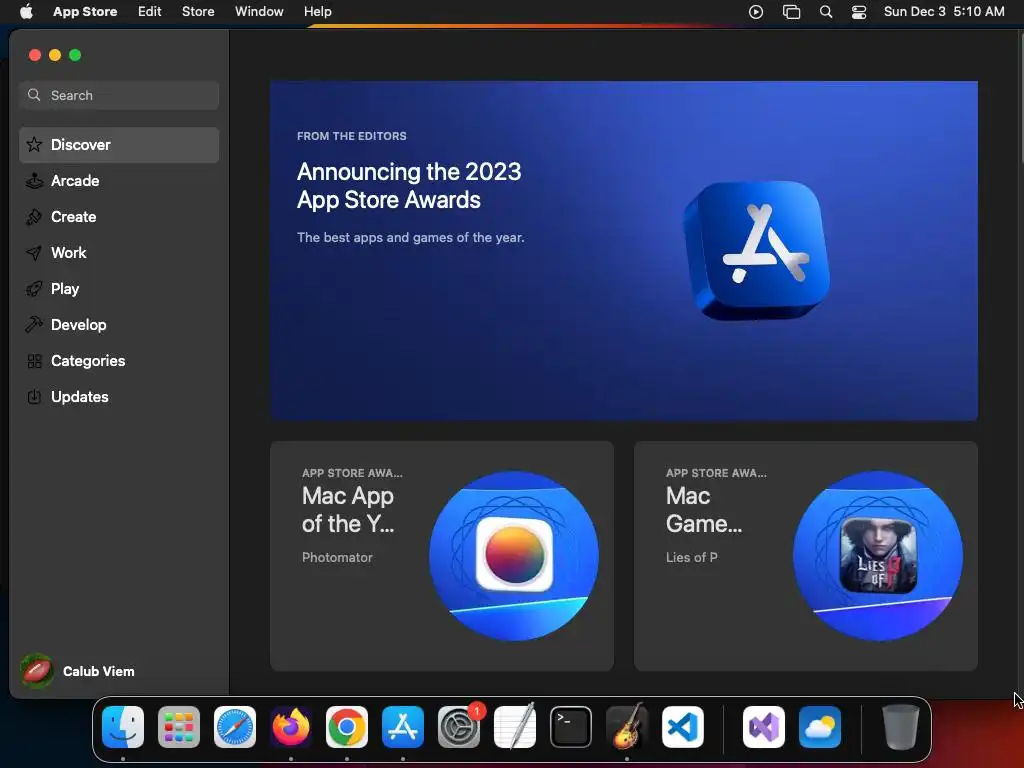Open Spotlight search in menu bar
Screen dimensions: 1024x768
(x=825, y=12)
